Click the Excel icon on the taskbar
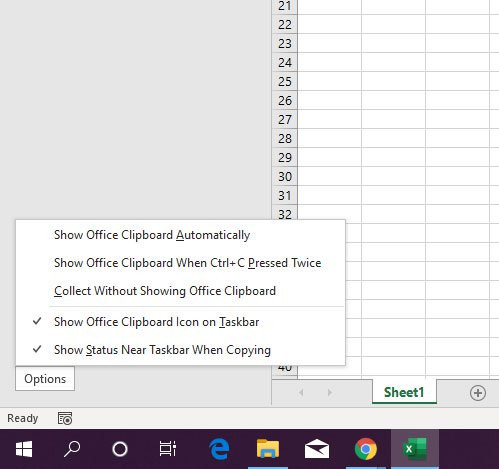Screen dimensions: 499x469 point(415,449)
